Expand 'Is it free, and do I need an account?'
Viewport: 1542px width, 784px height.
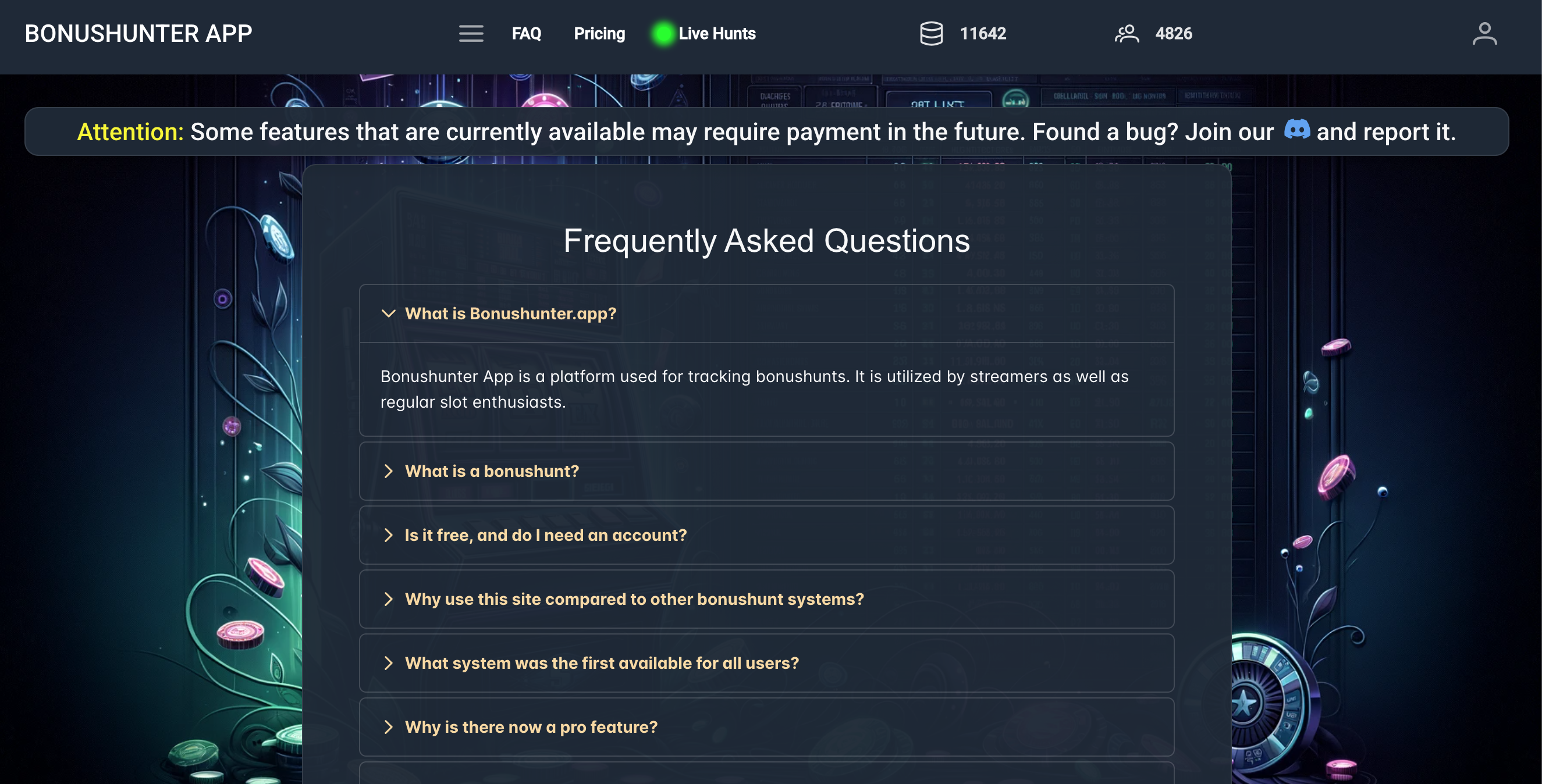[x=545, y=535]
